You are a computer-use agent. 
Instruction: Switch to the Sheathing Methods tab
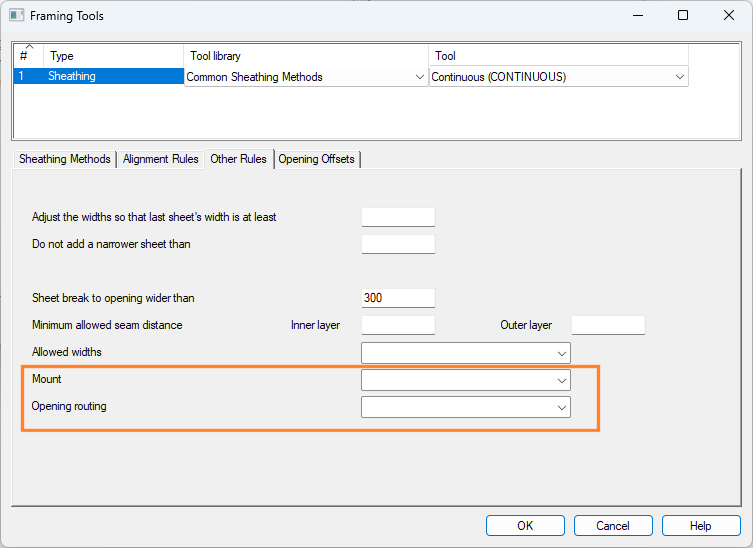click(x=65, y=159)
